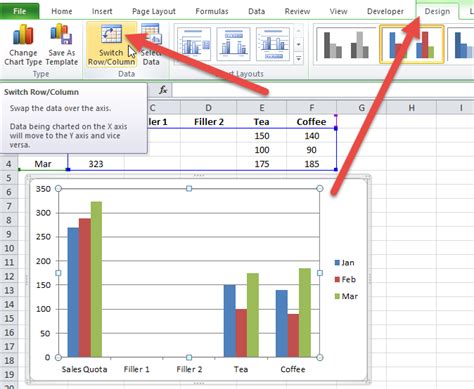This screenshot has height=389, width=474.
Task: Open the File tab
Action: click(x=19, y=11)
